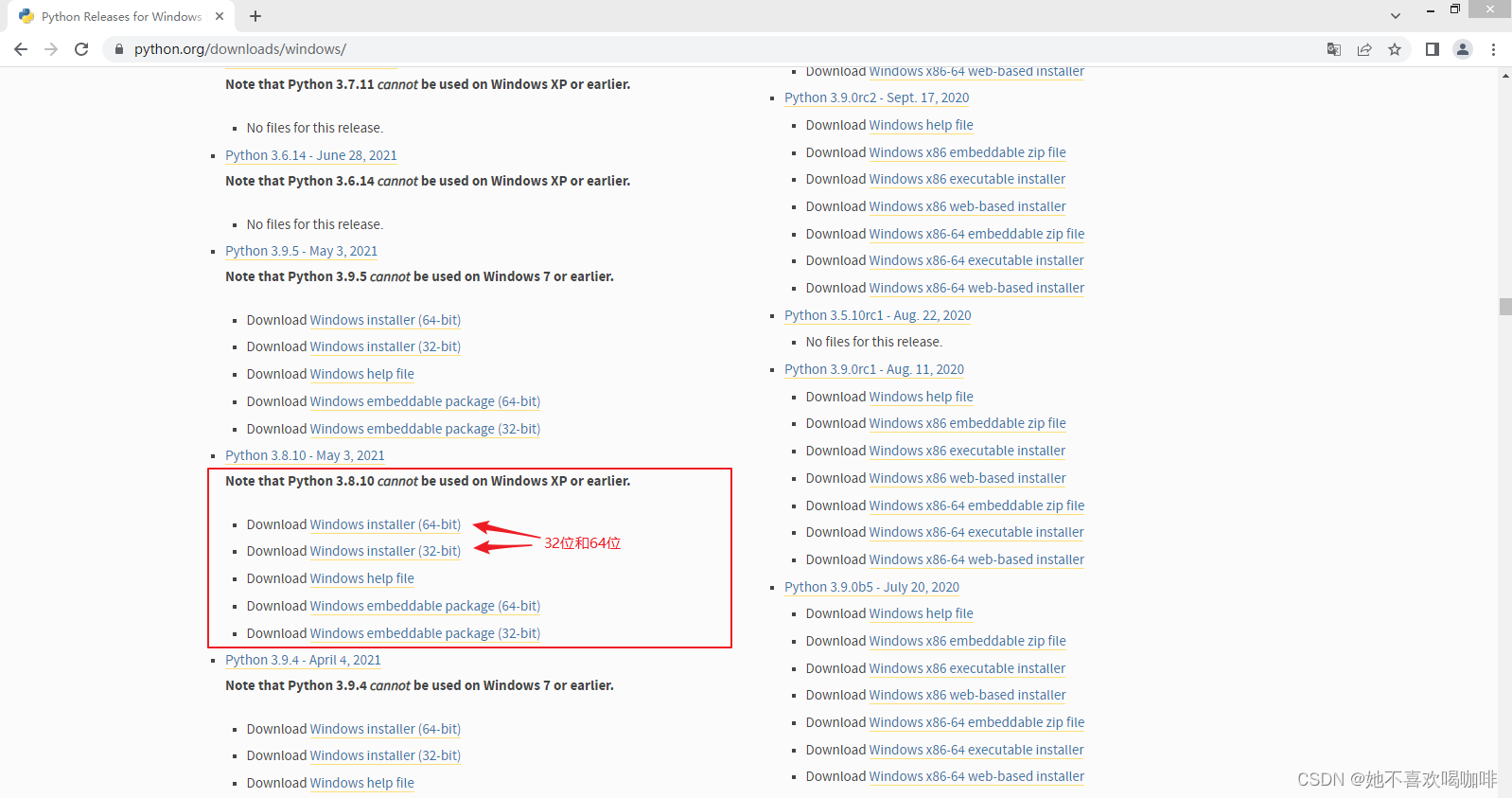
Task: Open Python 3.8.10 - May 3, 2021 release
Action: (305, 455)
